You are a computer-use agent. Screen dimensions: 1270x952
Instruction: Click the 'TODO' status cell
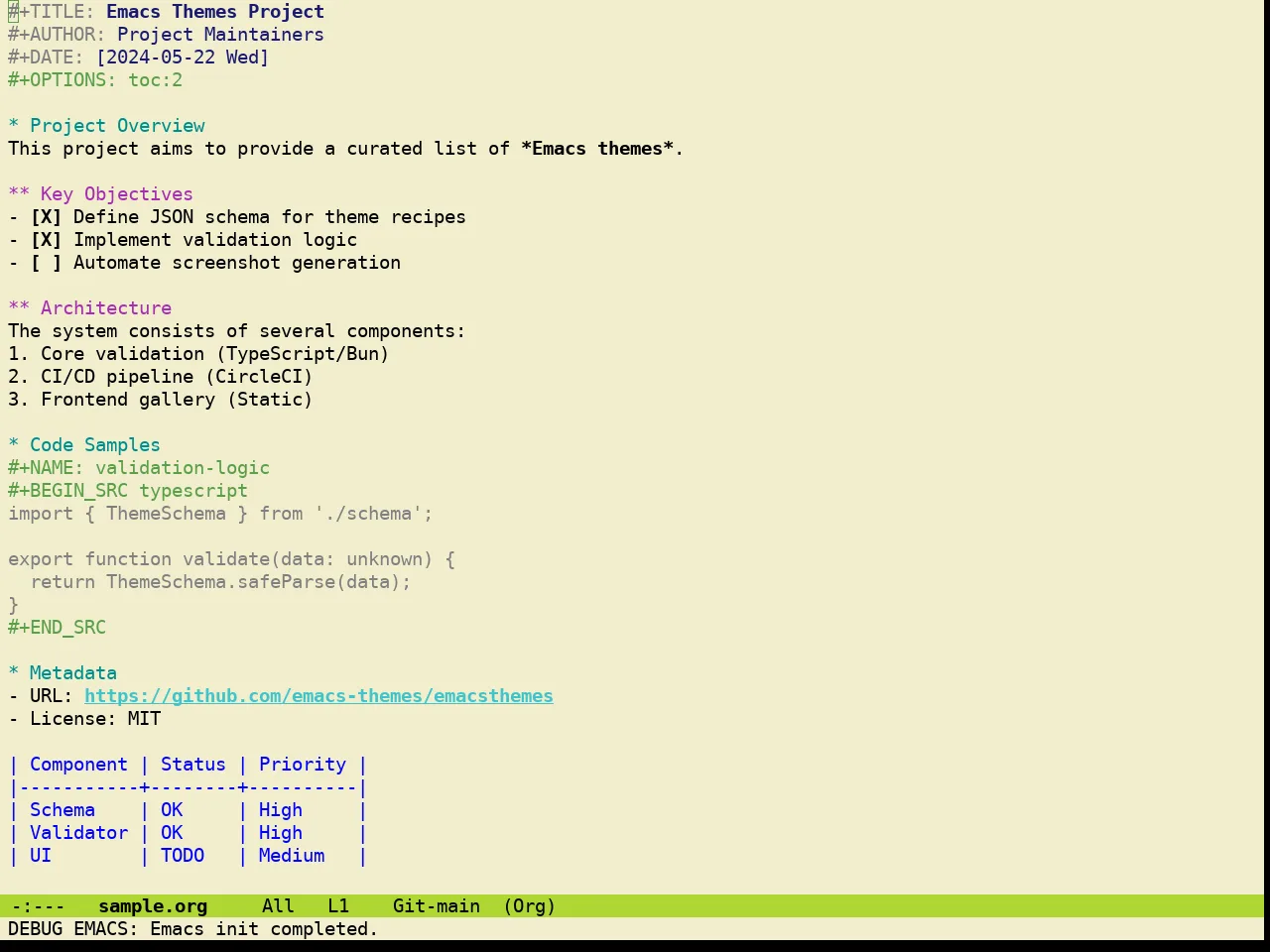(183, 856)
